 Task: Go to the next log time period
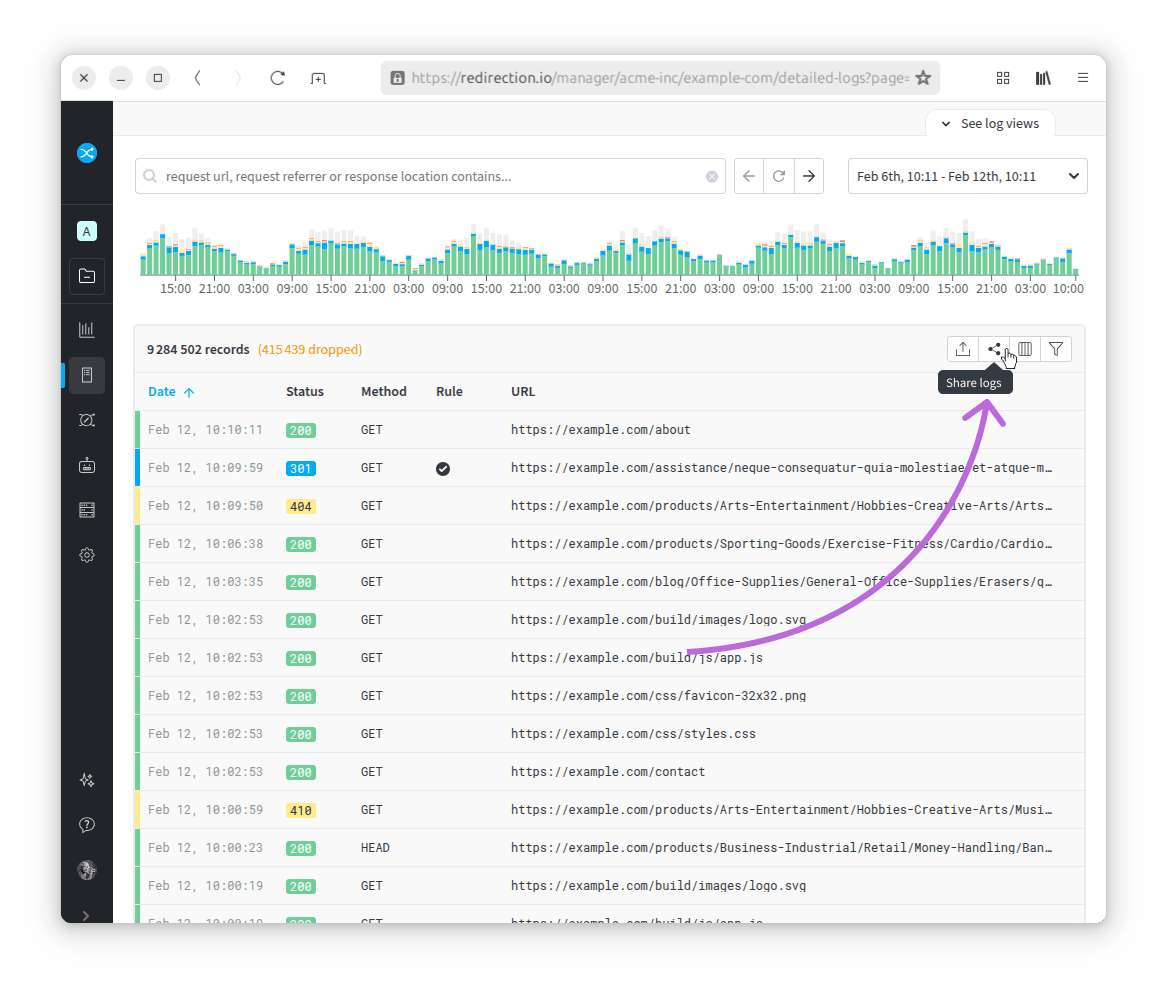809,176
